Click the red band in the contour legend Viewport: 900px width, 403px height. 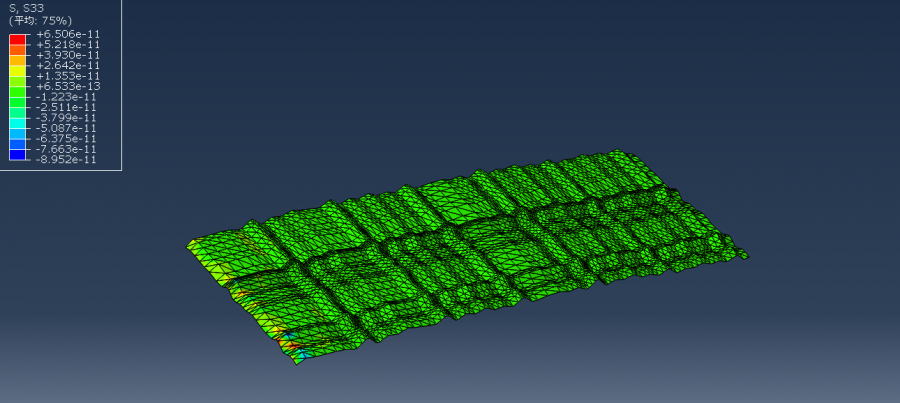[17, 40]
